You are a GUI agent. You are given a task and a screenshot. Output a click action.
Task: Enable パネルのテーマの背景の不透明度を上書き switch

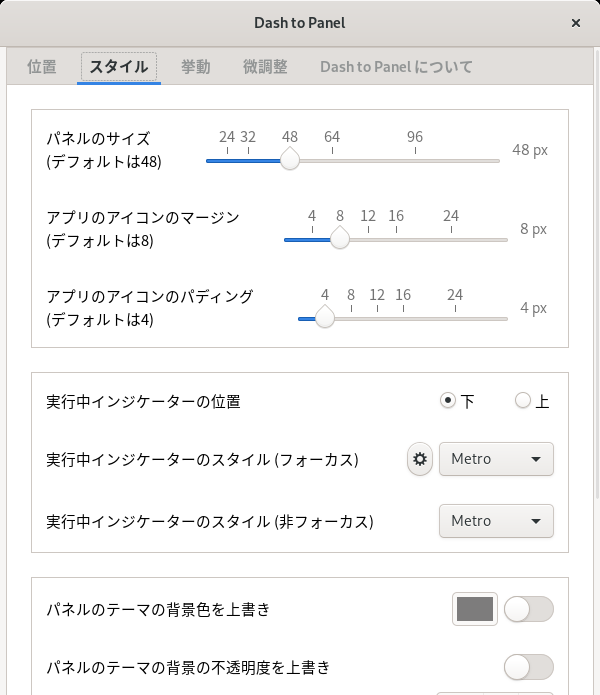point(529,667)
